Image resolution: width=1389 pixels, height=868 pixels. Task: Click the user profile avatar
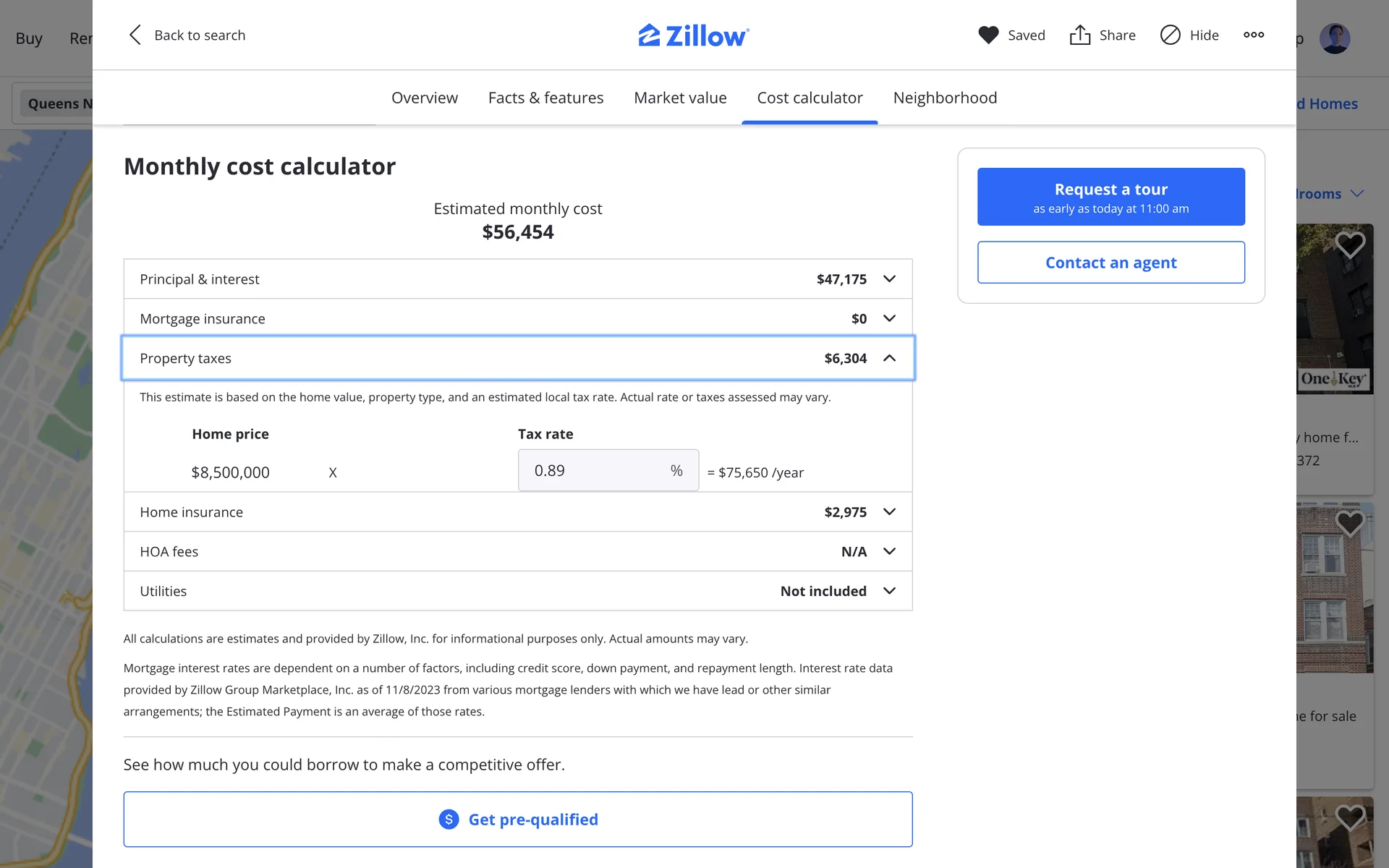[1334, 38]
